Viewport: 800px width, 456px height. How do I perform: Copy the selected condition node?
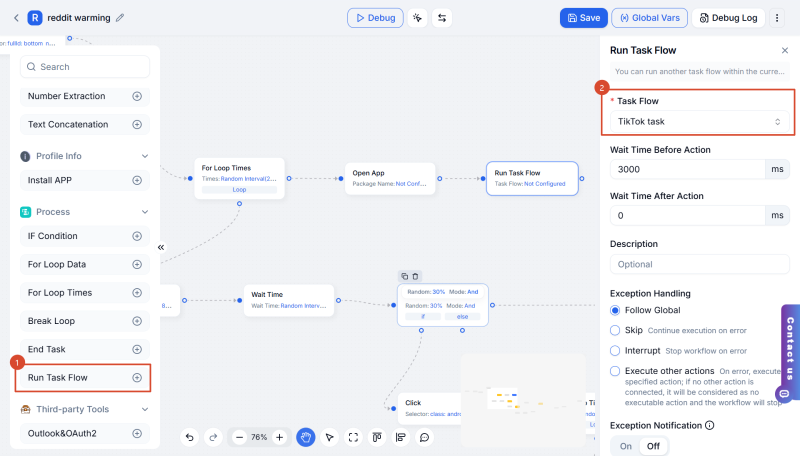tap(405, 276)
